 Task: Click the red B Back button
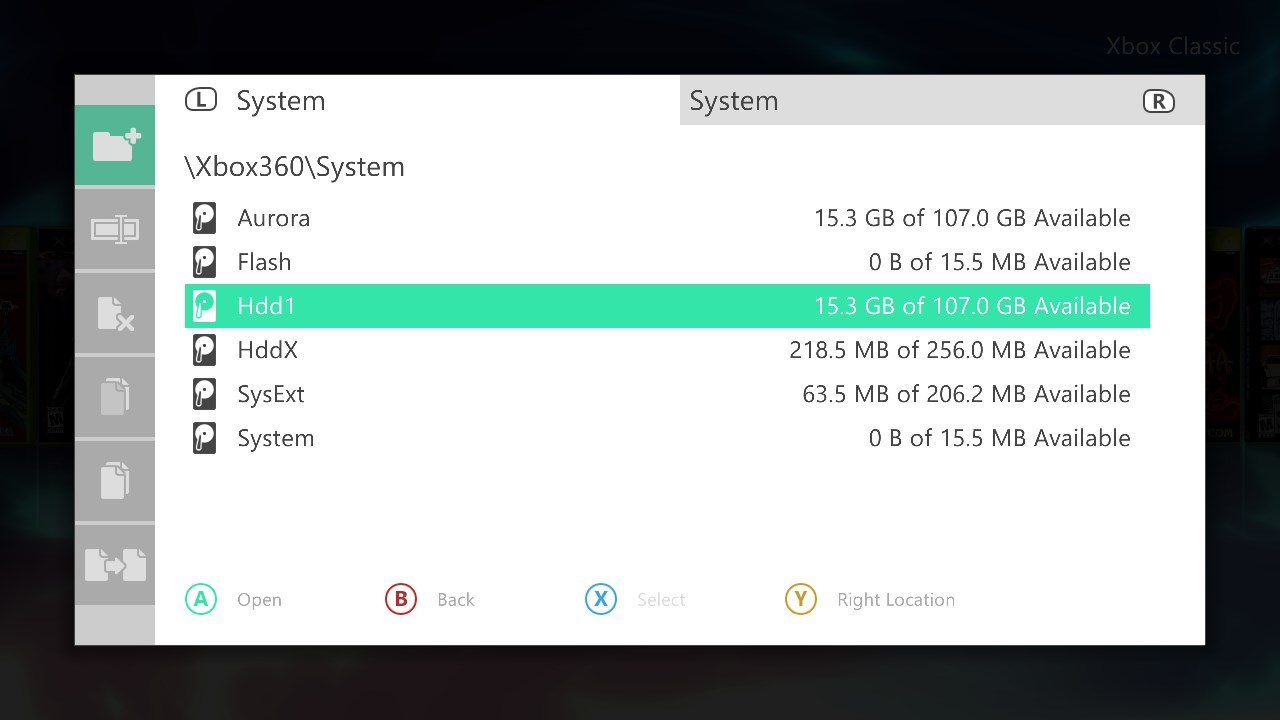430,599
